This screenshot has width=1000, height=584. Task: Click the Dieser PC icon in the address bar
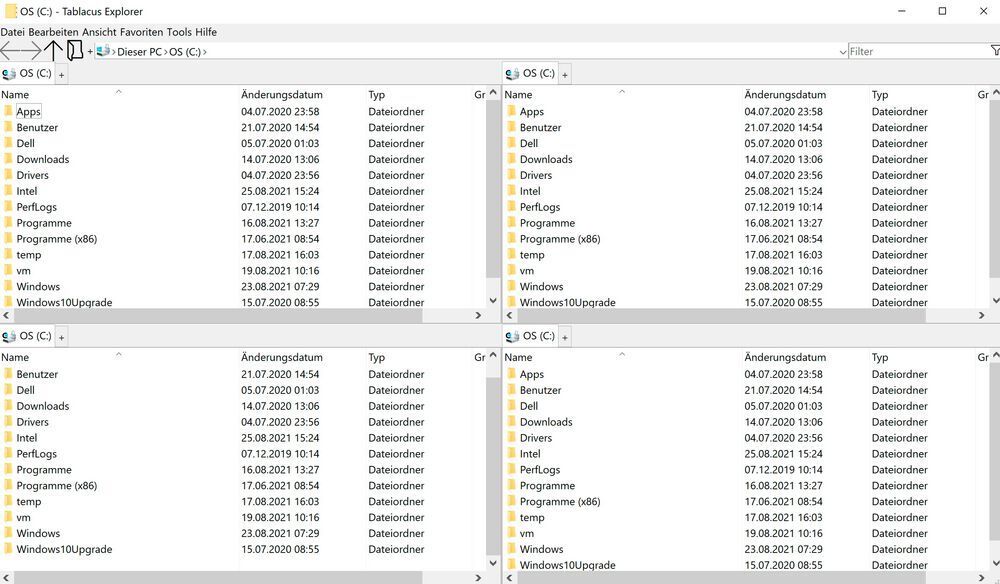coord(104,51)
